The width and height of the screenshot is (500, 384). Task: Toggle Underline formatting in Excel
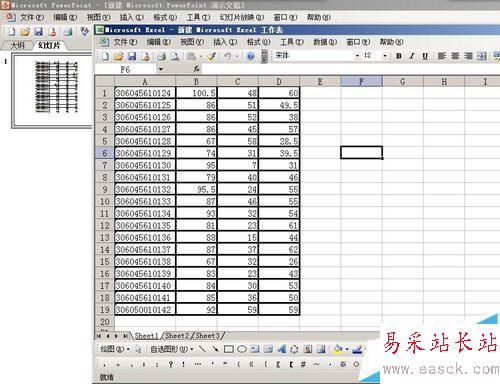pyautogui.click(x=425, y=56)
